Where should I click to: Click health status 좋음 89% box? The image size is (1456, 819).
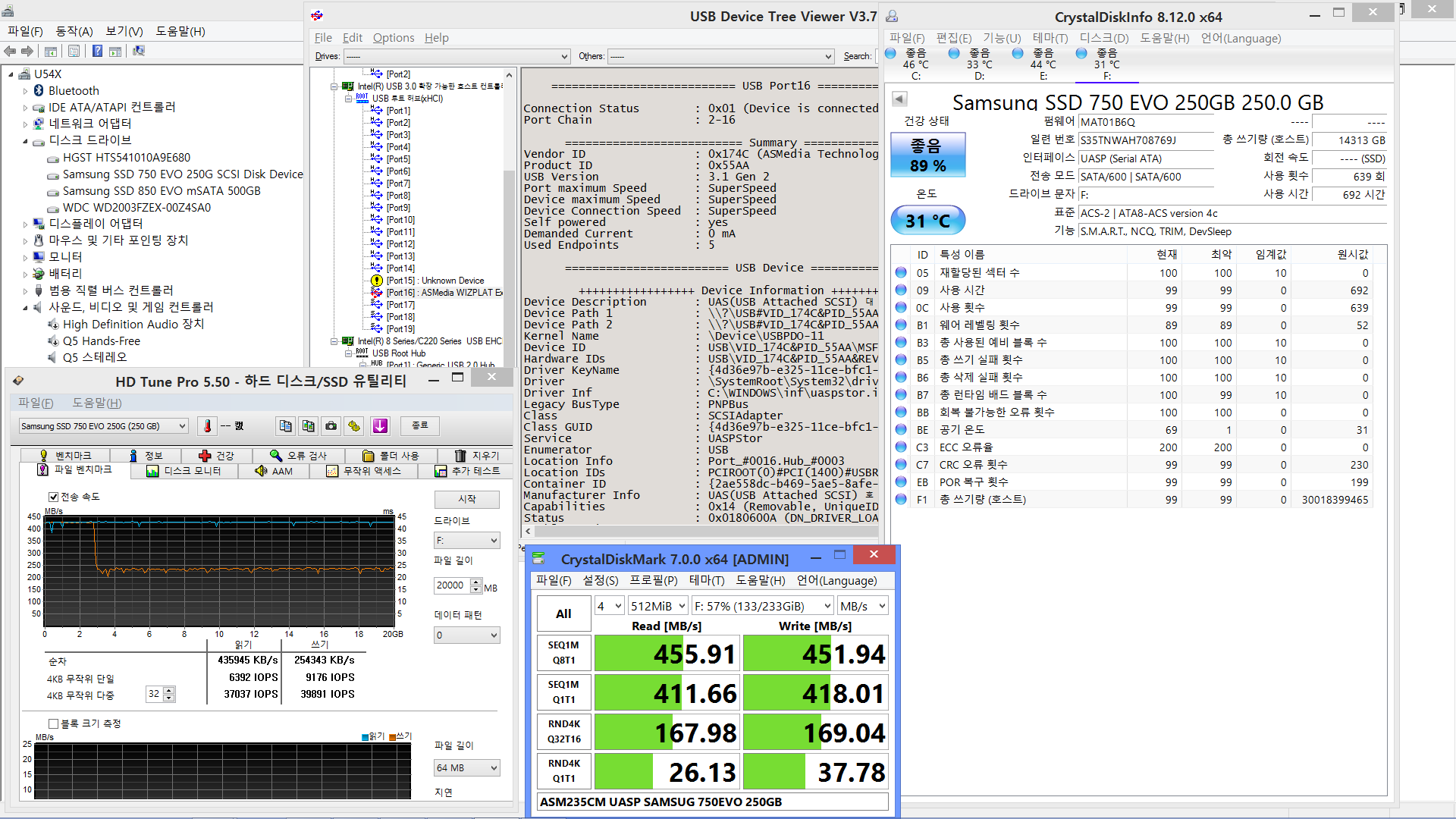point(927,155)
